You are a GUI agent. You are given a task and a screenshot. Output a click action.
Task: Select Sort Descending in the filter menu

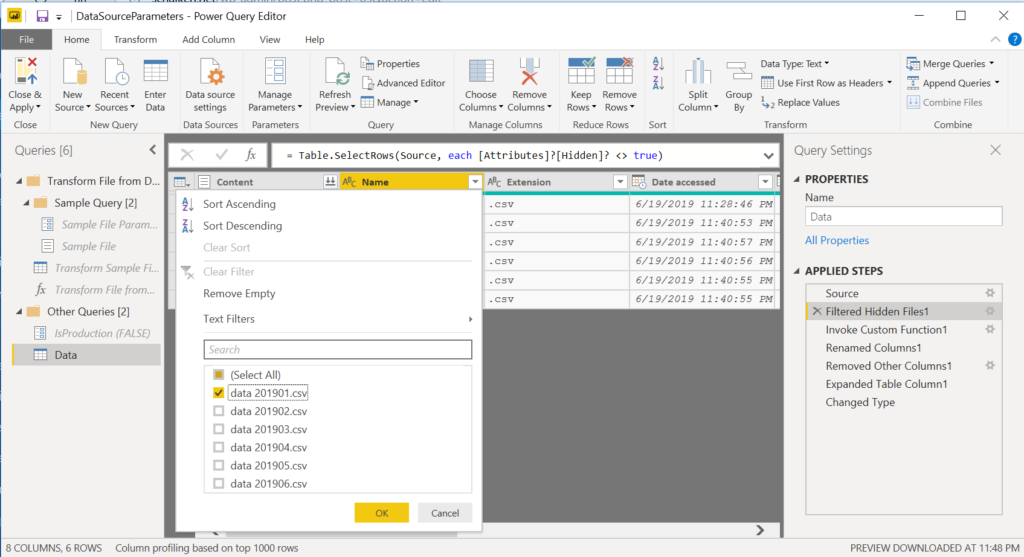[242, 226]
